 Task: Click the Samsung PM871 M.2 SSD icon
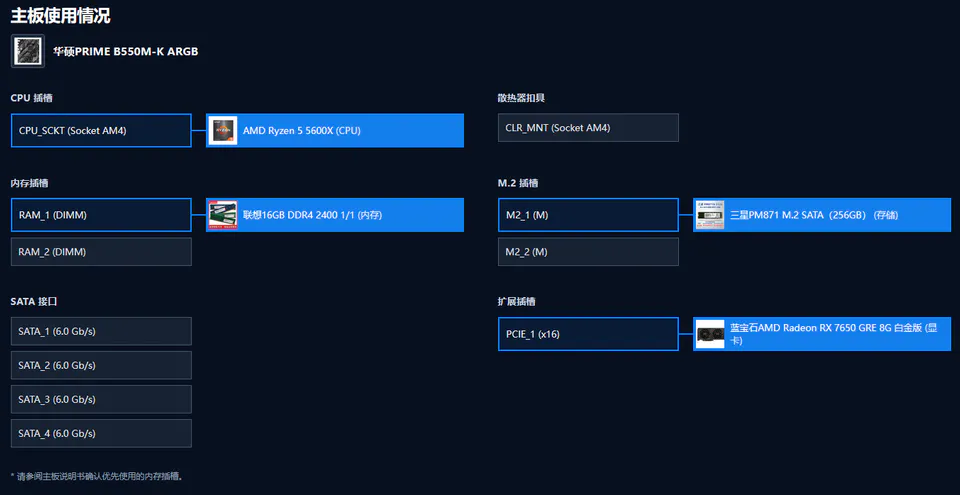pyautogui.click(x=710, y=215)
